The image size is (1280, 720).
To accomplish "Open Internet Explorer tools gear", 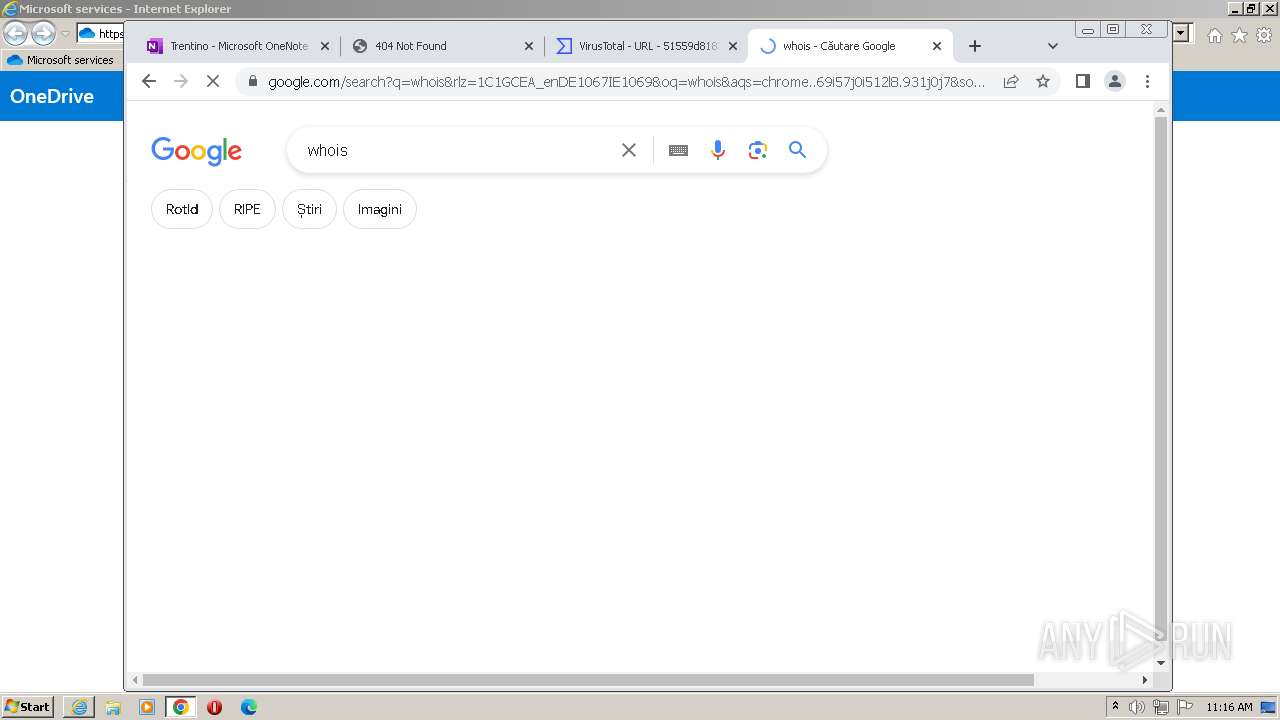I will tap(1264, 36).
